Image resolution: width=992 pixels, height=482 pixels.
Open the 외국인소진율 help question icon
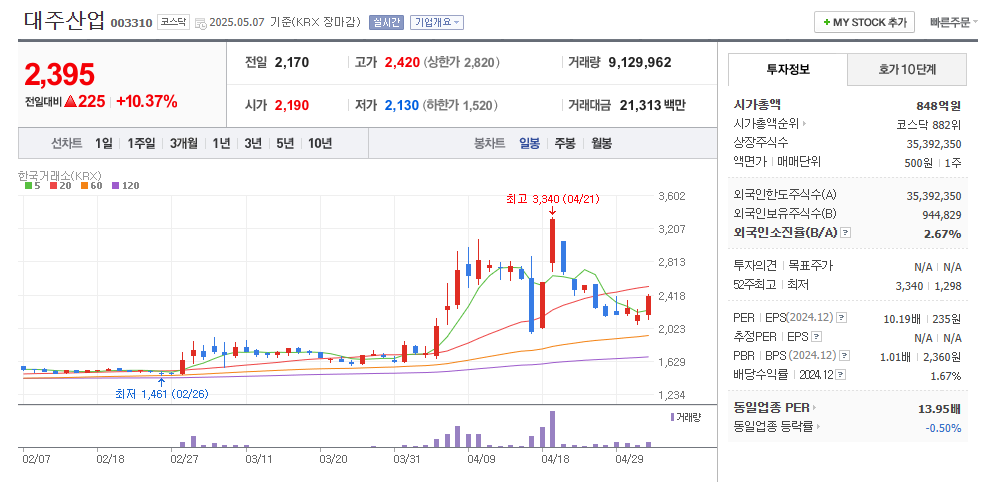click(x=846, y=233)
